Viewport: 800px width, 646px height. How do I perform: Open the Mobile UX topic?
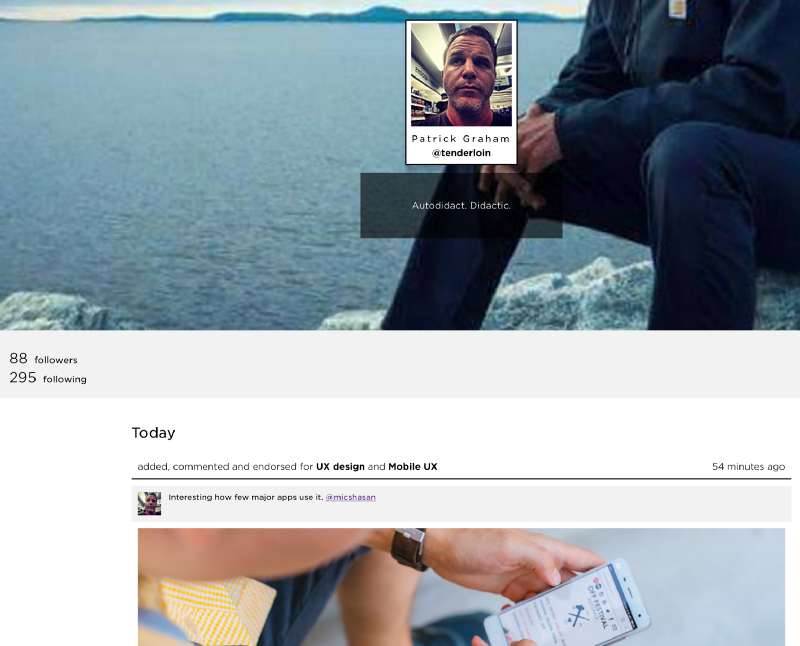(413, 466)
